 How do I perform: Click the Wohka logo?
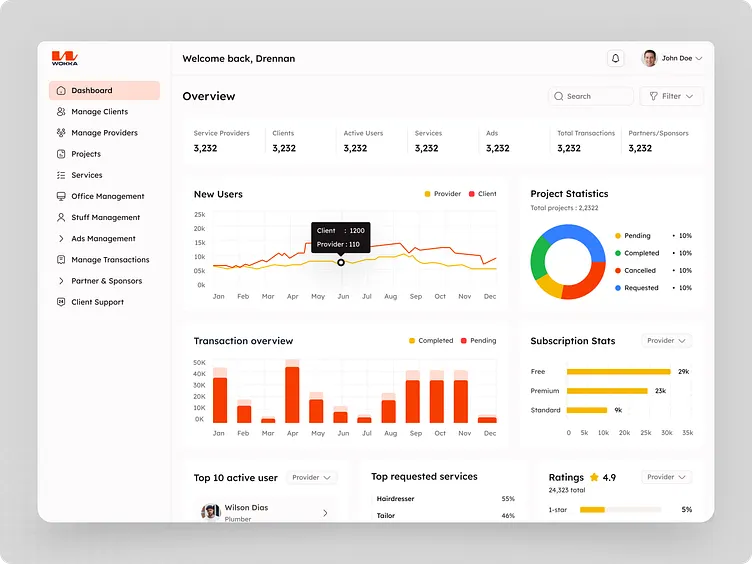tap(65, 58)
